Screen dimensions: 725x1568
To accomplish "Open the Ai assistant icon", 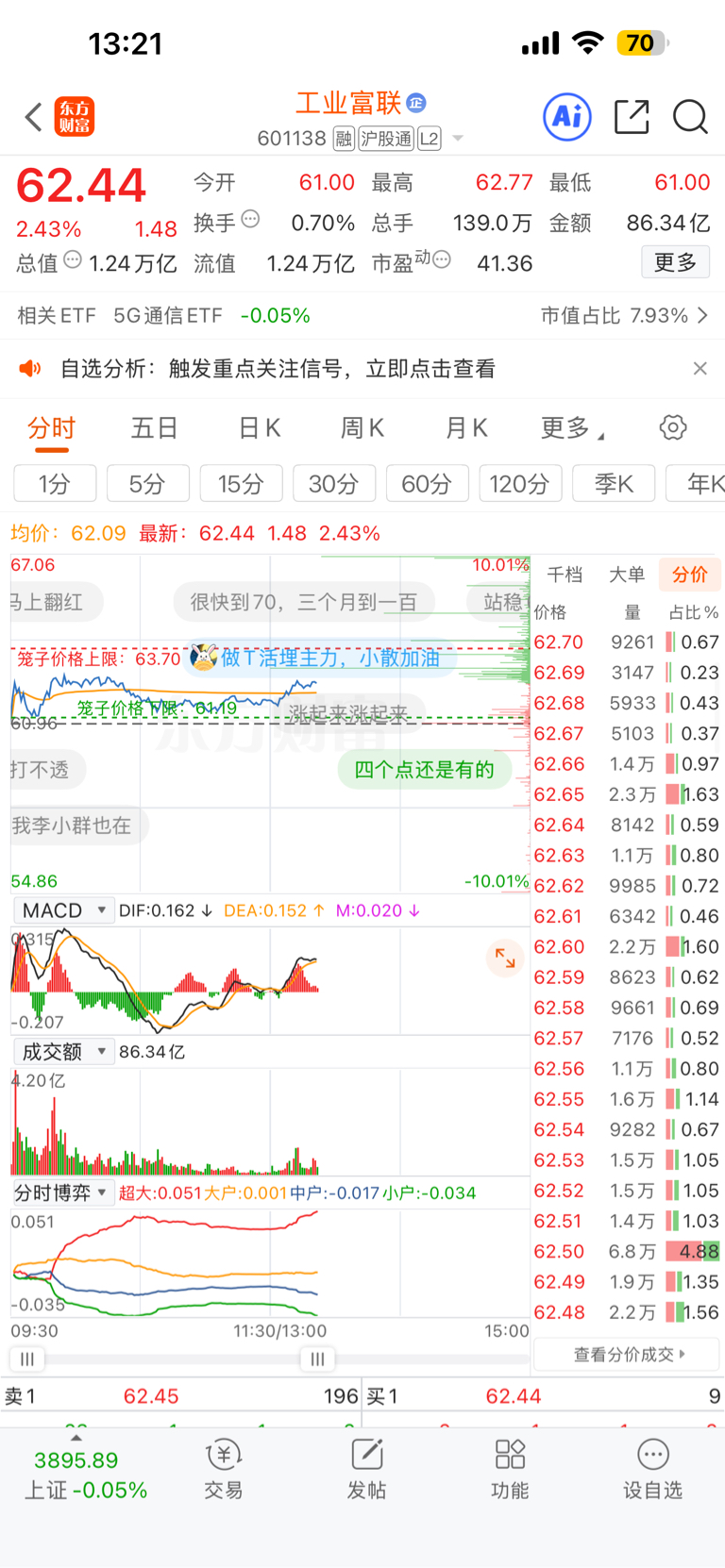I will [567, 117].
